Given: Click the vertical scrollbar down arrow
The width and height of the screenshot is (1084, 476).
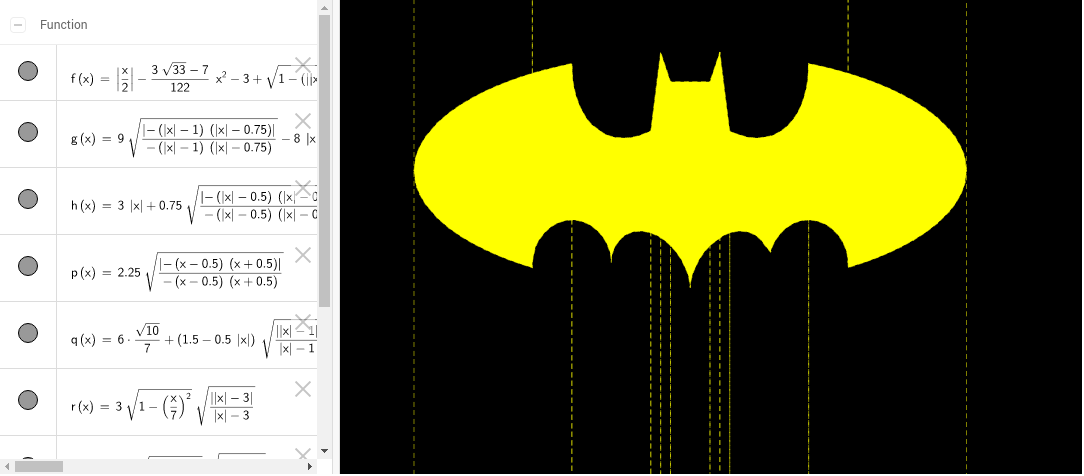Looking at the screenshot, I should 324,451.
